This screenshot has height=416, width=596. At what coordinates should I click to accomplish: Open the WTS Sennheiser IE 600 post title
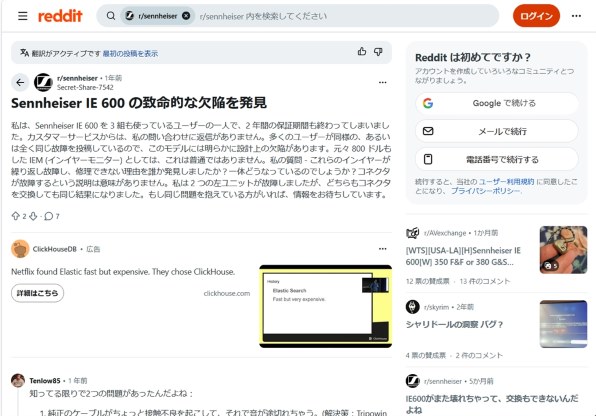pos(463,256)
